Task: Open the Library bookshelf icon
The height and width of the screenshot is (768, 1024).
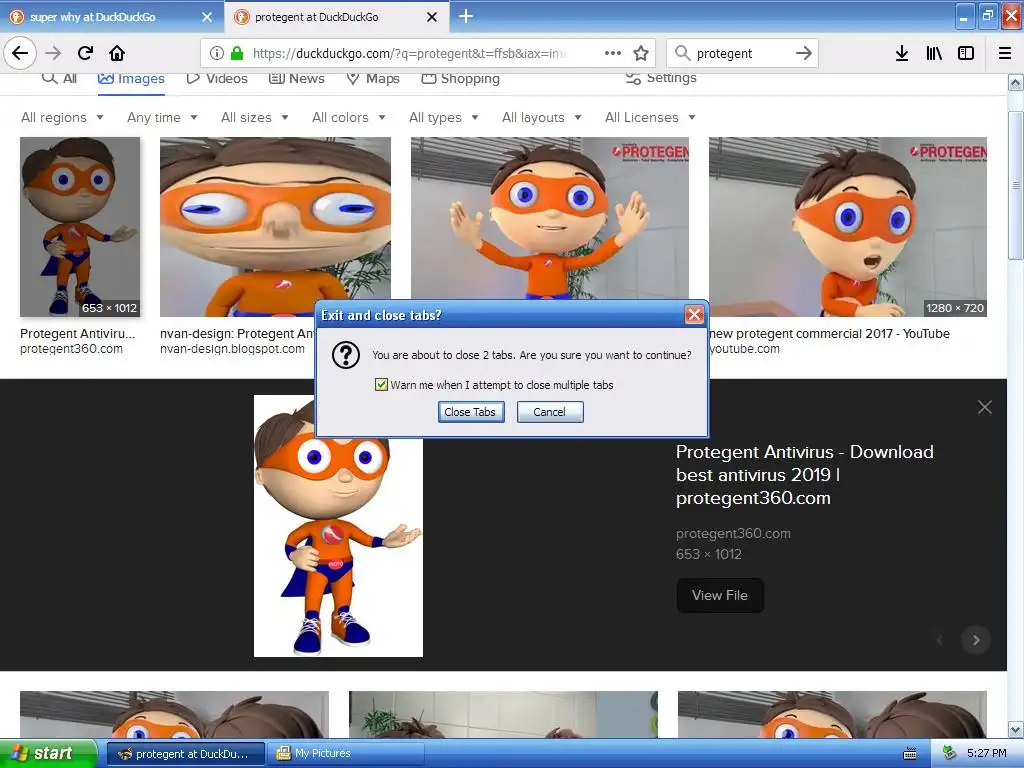Action: click(x=934, y=53)
